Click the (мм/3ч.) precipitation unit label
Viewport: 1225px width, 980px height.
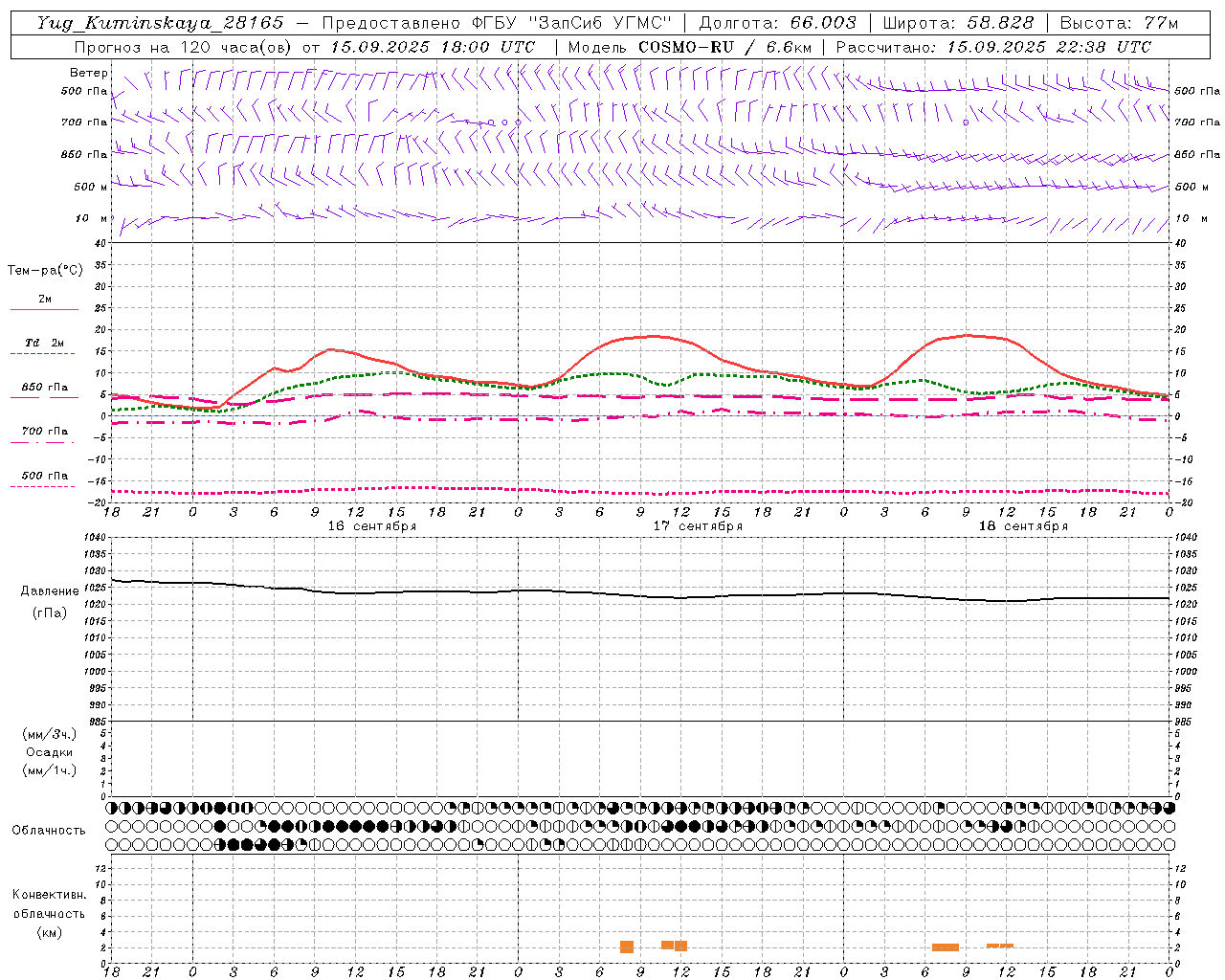point(50,734)
